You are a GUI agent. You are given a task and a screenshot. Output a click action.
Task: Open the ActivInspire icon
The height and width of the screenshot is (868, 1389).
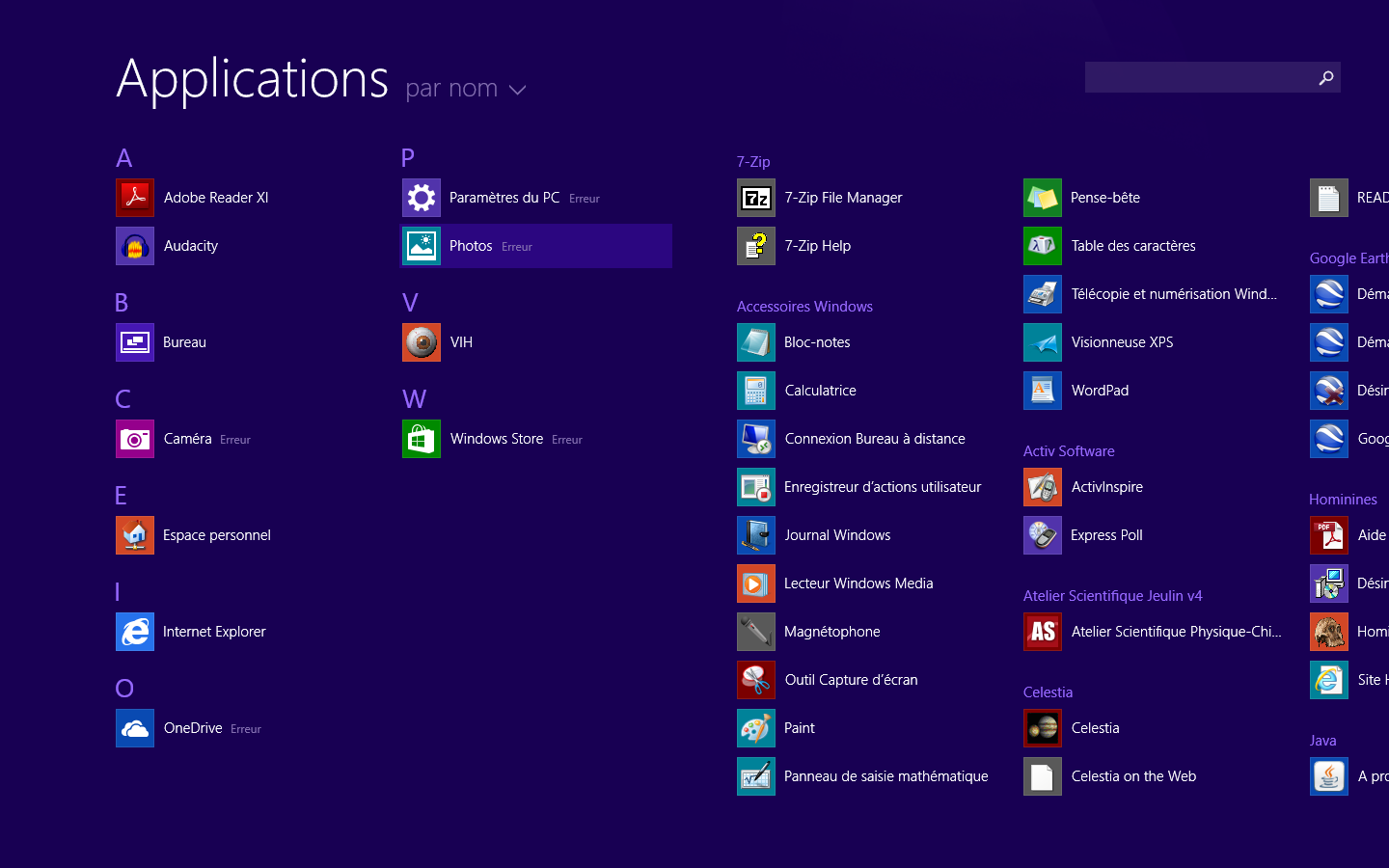pos(1043,487)
